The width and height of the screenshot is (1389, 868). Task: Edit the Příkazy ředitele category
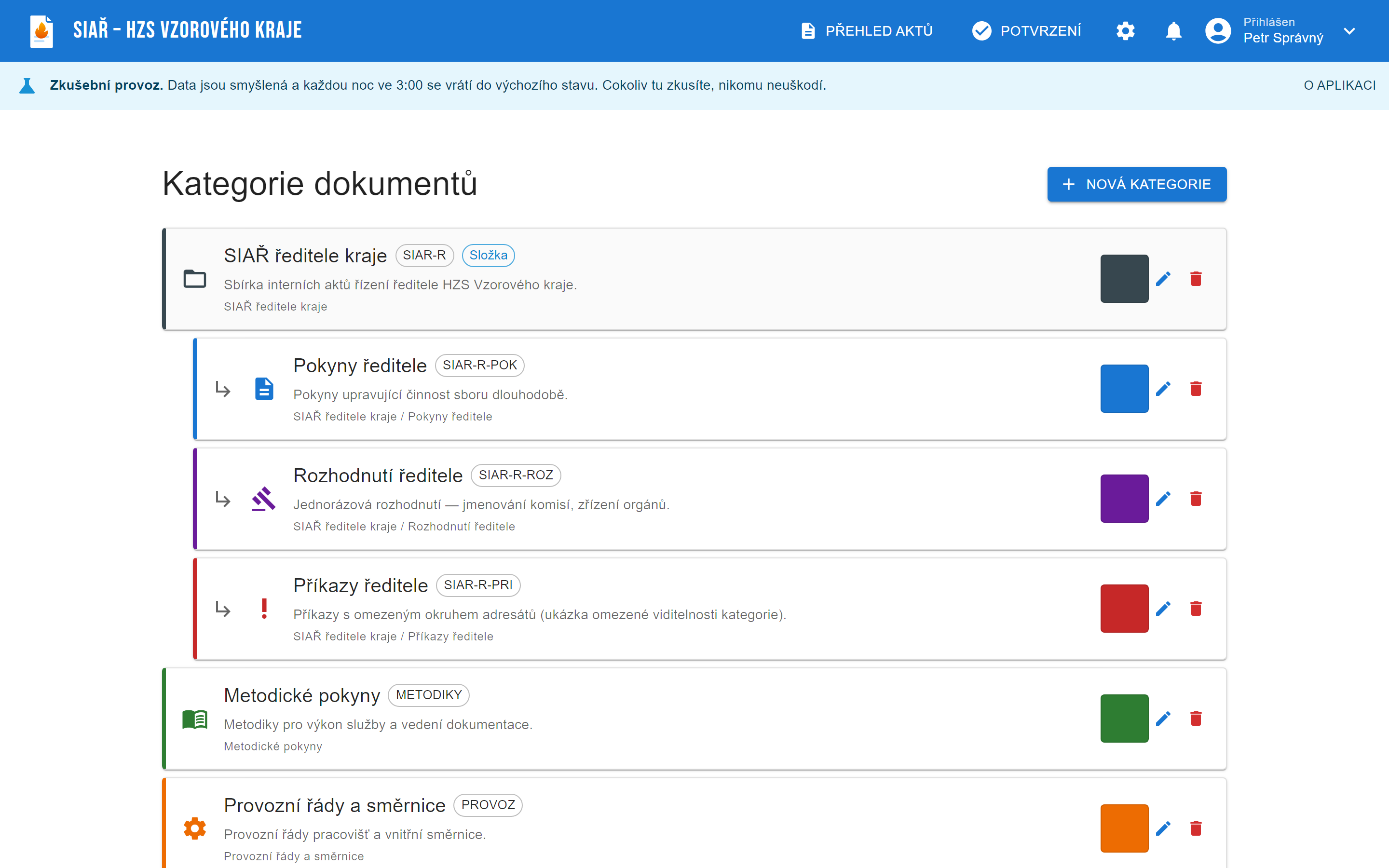tap(1163, 609)
